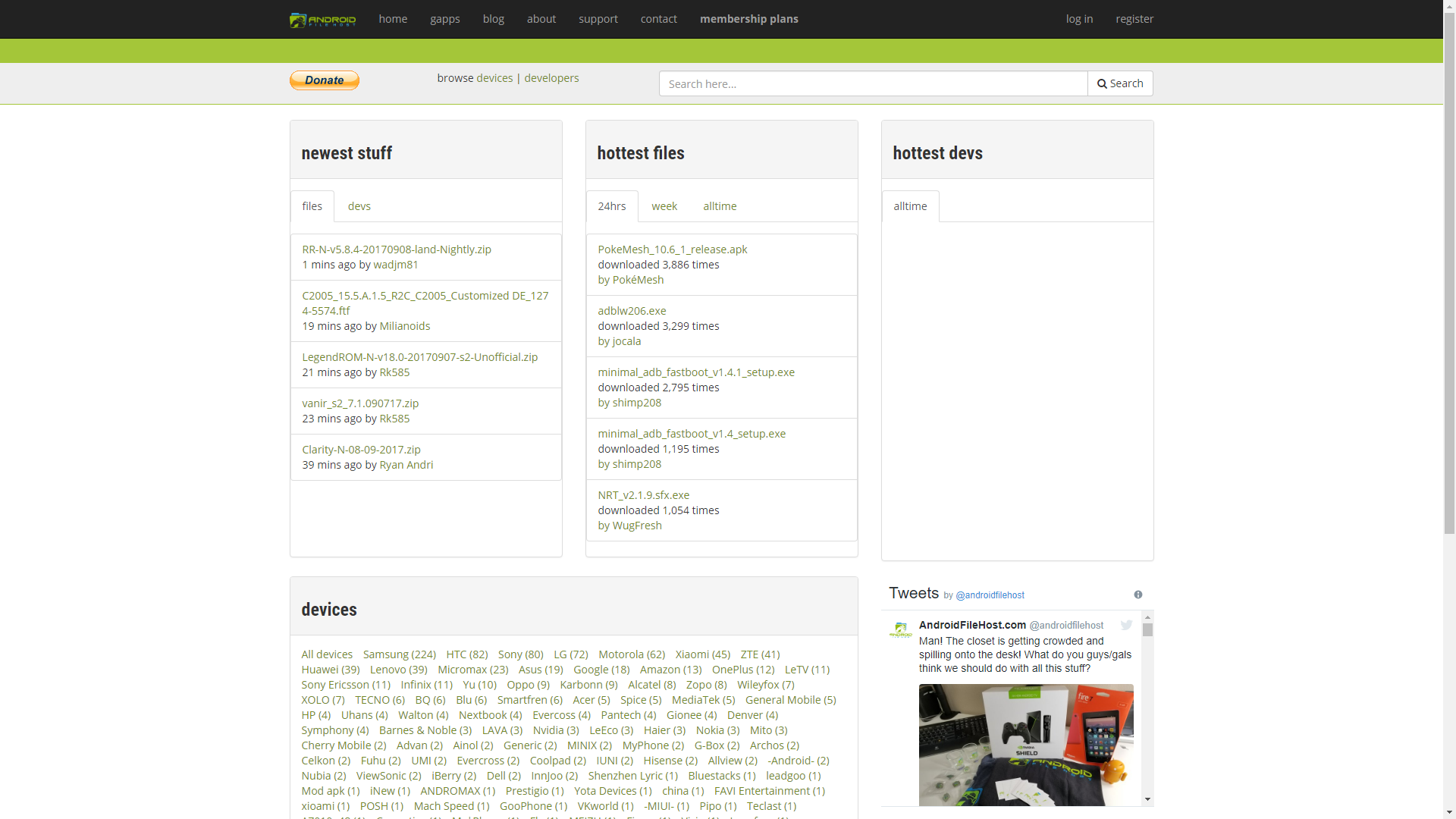
Task: Switch to devs tab in newest stuff
Action: point(359,206)
